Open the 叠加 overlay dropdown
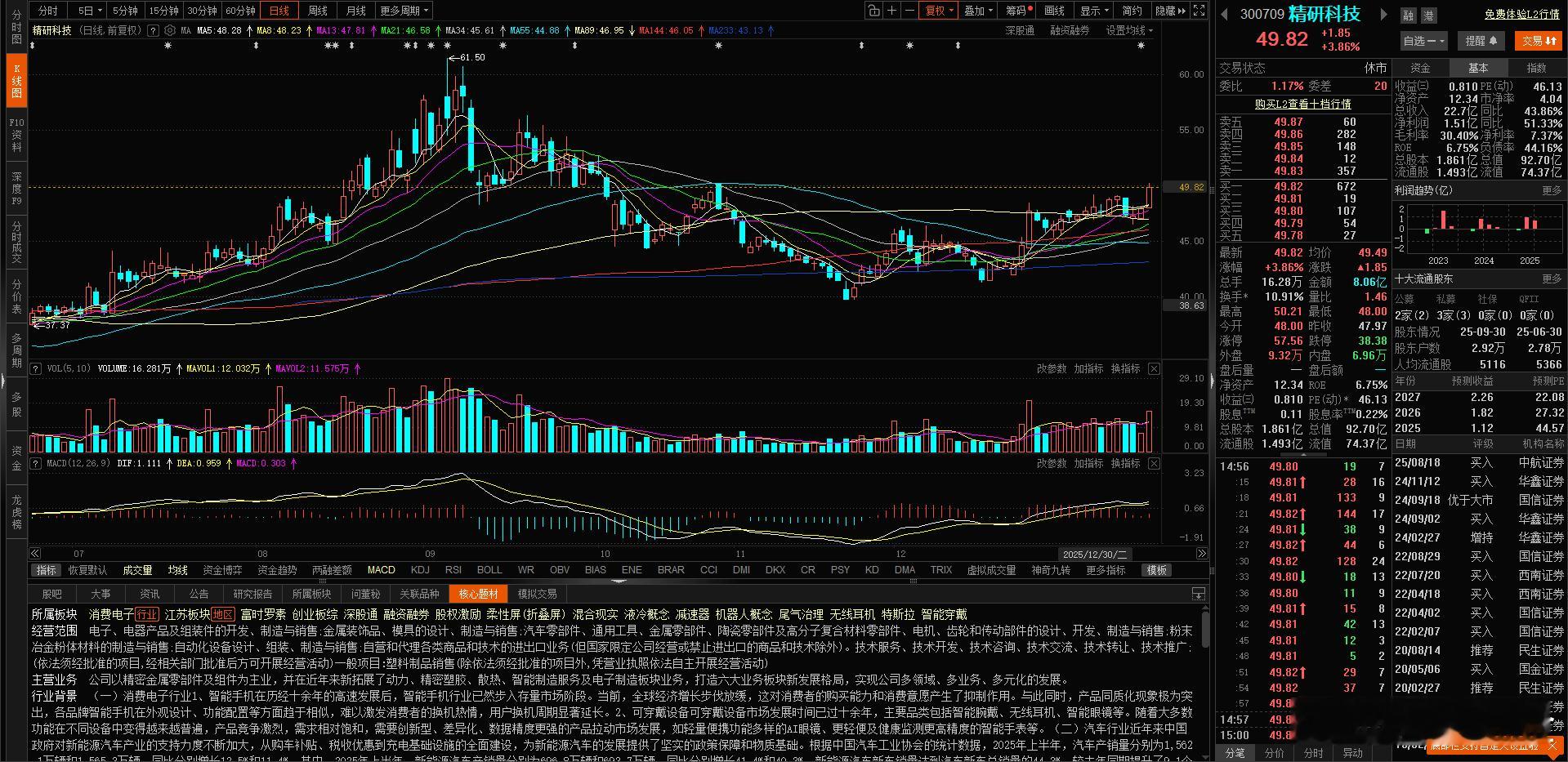 (x=978, y=11)
